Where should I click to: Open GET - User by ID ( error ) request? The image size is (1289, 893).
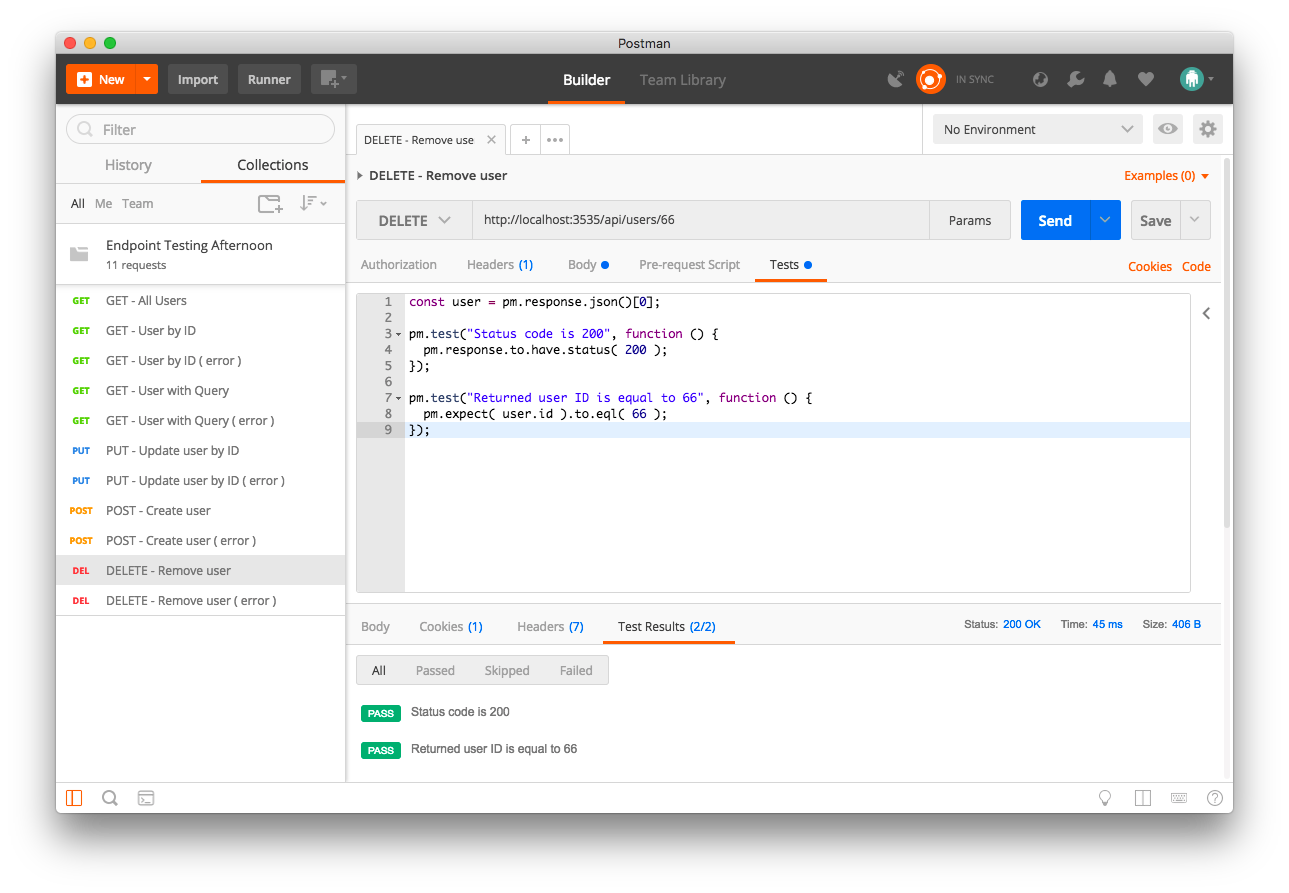coord(200,360)
